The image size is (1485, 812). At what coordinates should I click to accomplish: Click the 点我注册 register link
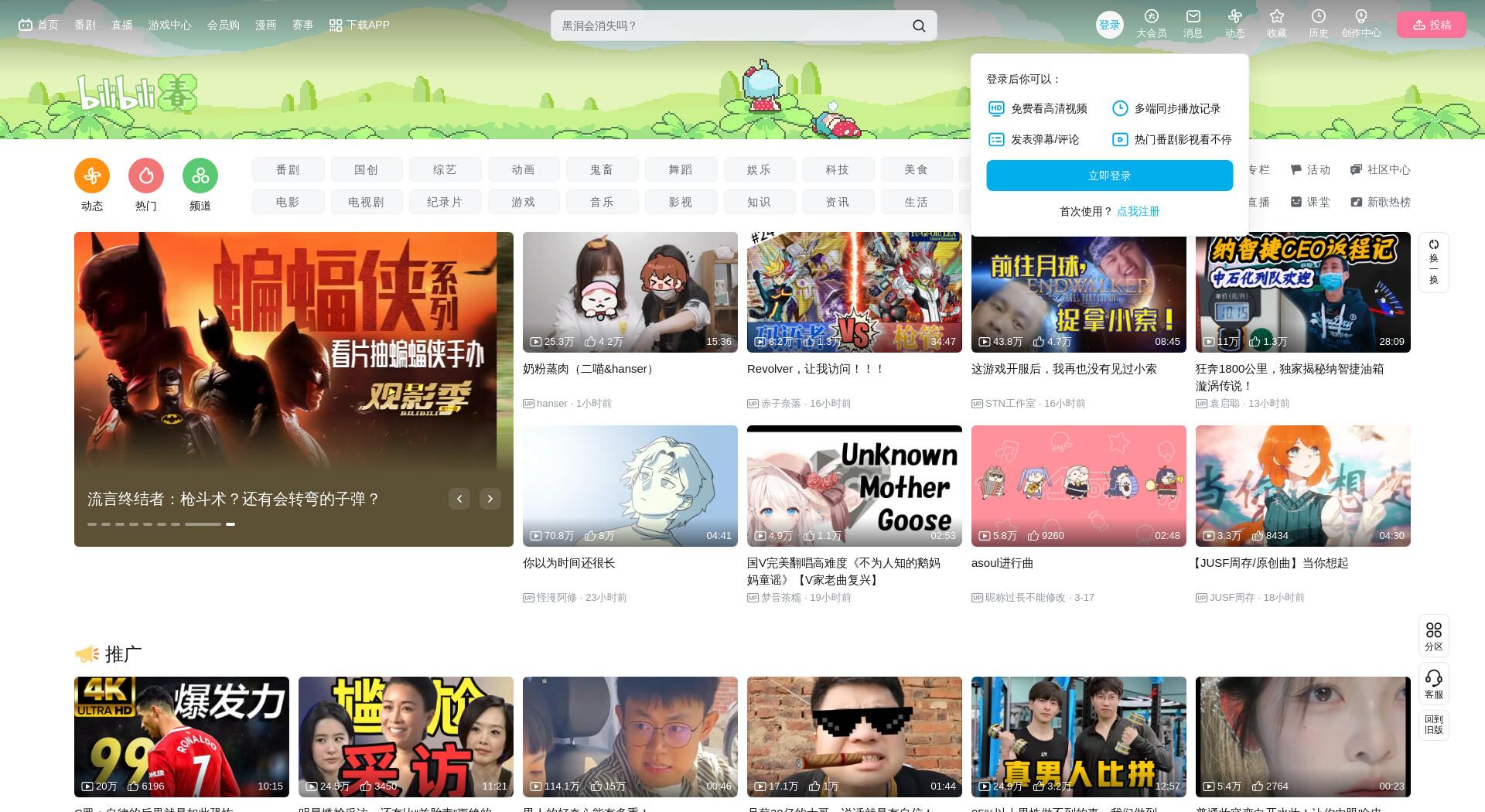point(1138,211)
